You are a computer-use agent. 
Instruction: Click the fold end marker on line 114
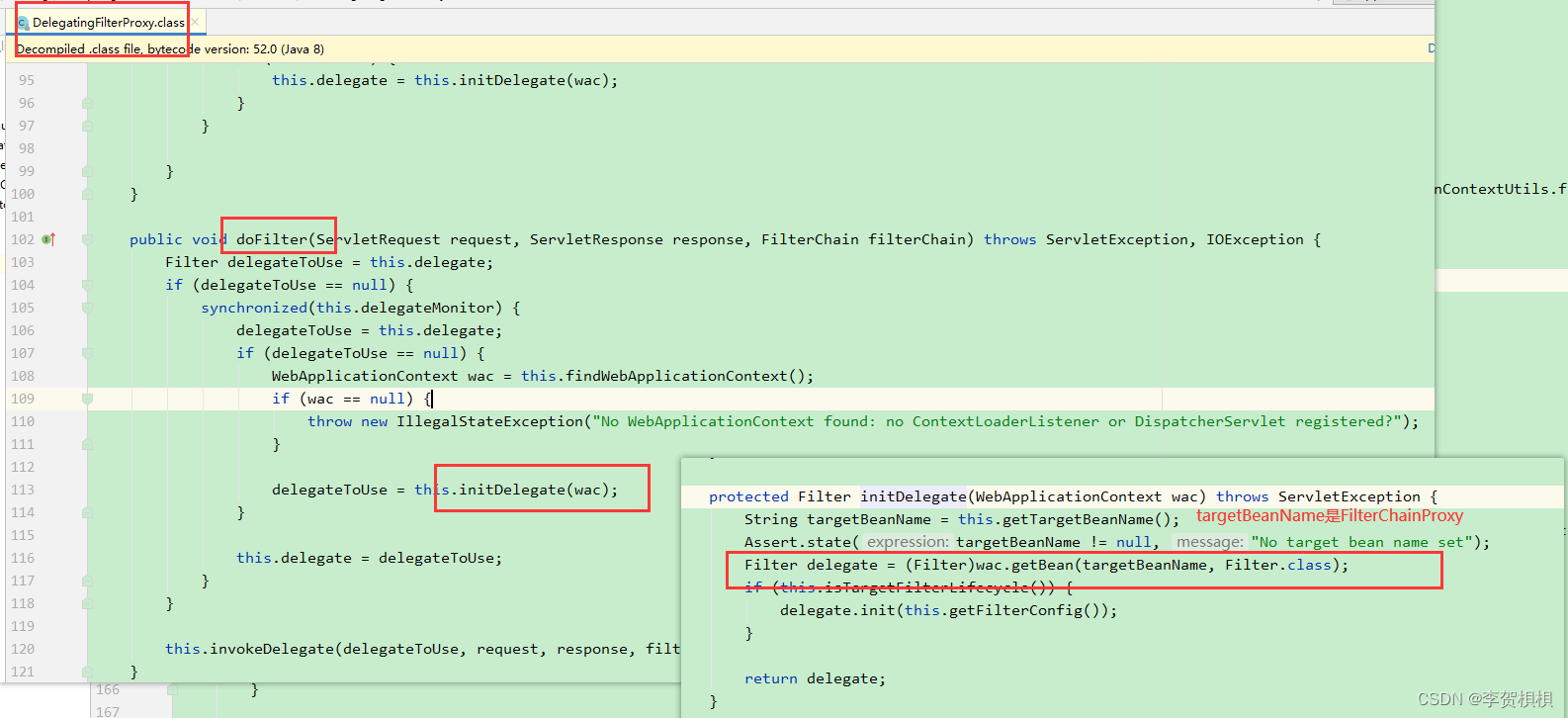tap(87, 512)
